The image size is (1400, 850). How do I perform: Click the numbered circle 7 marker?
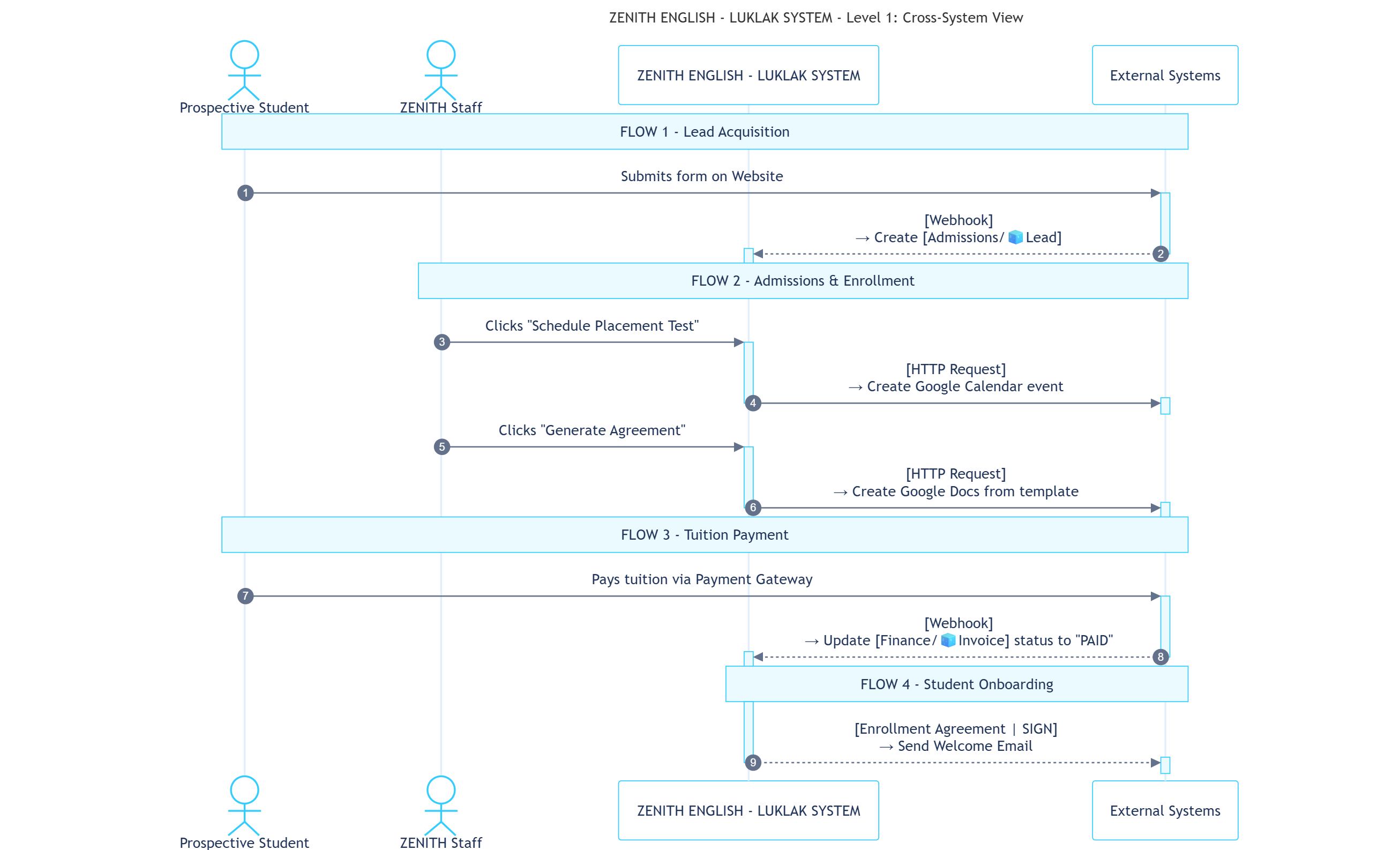coord(246,596)
